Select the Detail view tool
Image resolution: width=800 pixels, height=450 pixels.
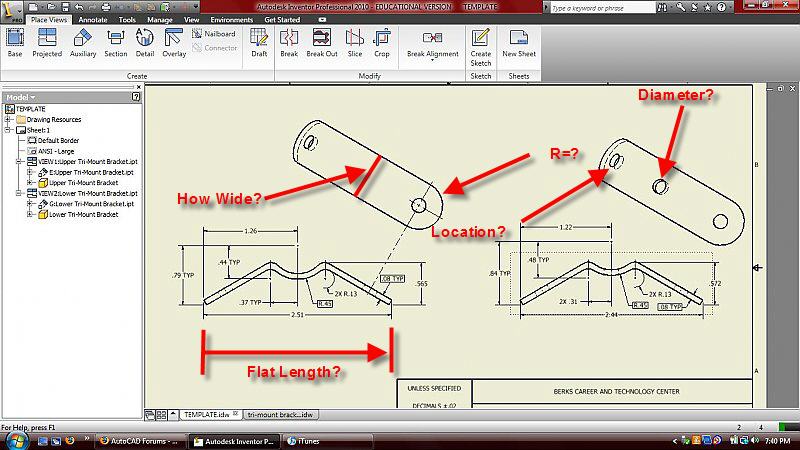pyautogui.click(x=145, y=43)
